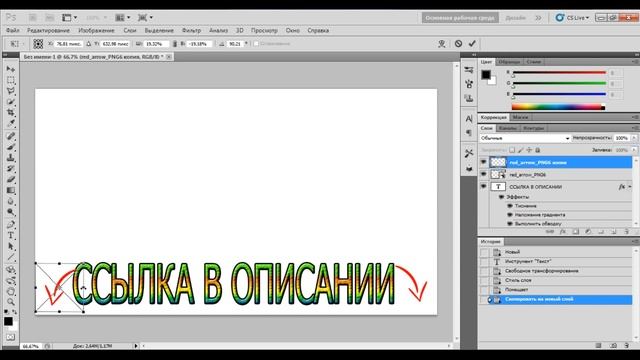The height and width of the screenshot is (360, 640).
Task: Open the Редактирование menu
Action: (x=48, y=30)
